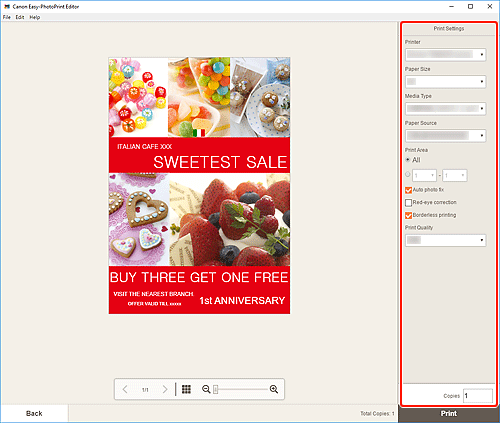Screen dimensions: 500x423
Task: Minimize the Easy-PhotoPrint Editor window
Action: [x=452, y=7]
